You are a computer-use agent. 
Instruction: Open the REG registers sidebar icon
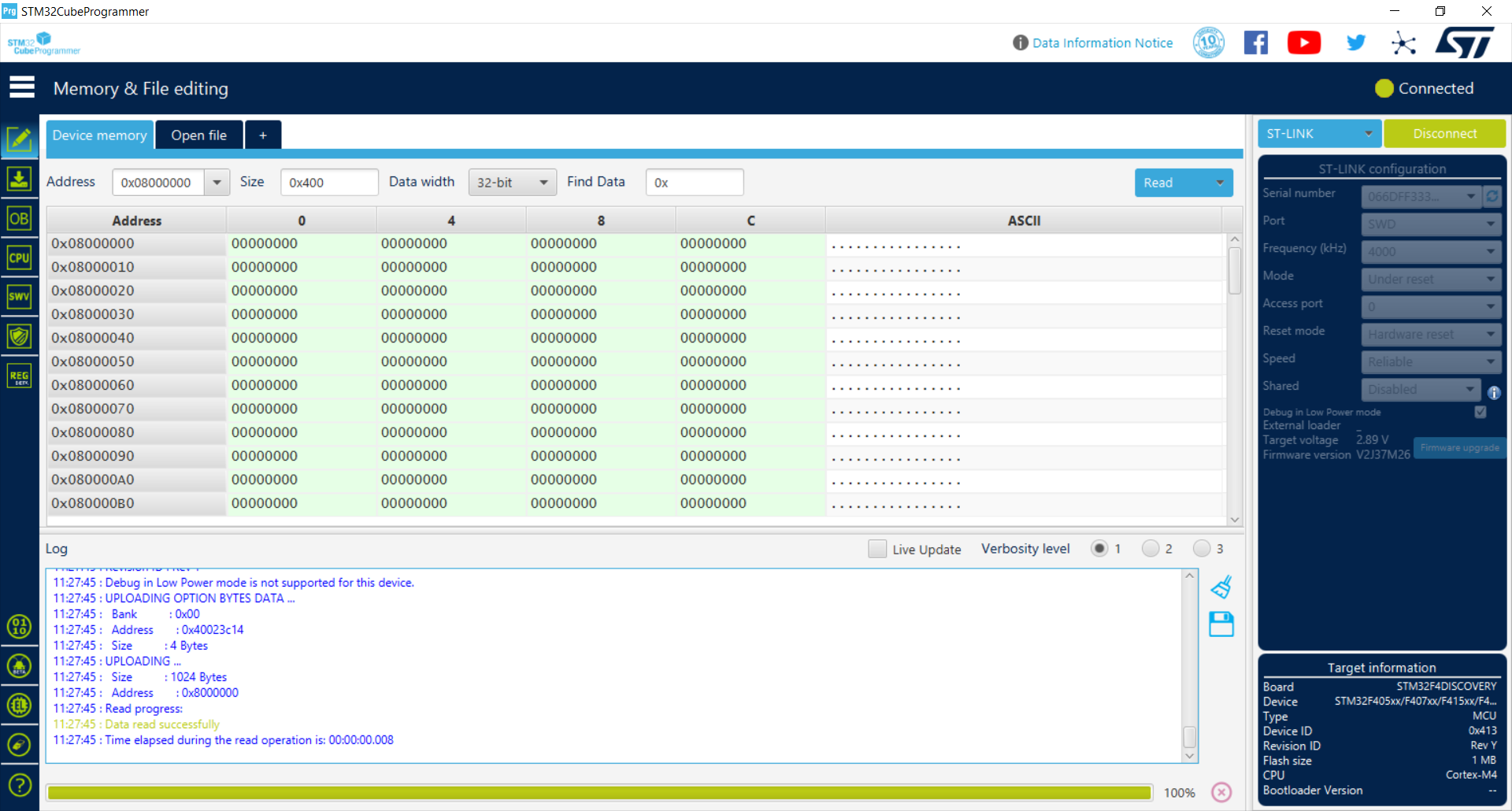click(19, 376)
